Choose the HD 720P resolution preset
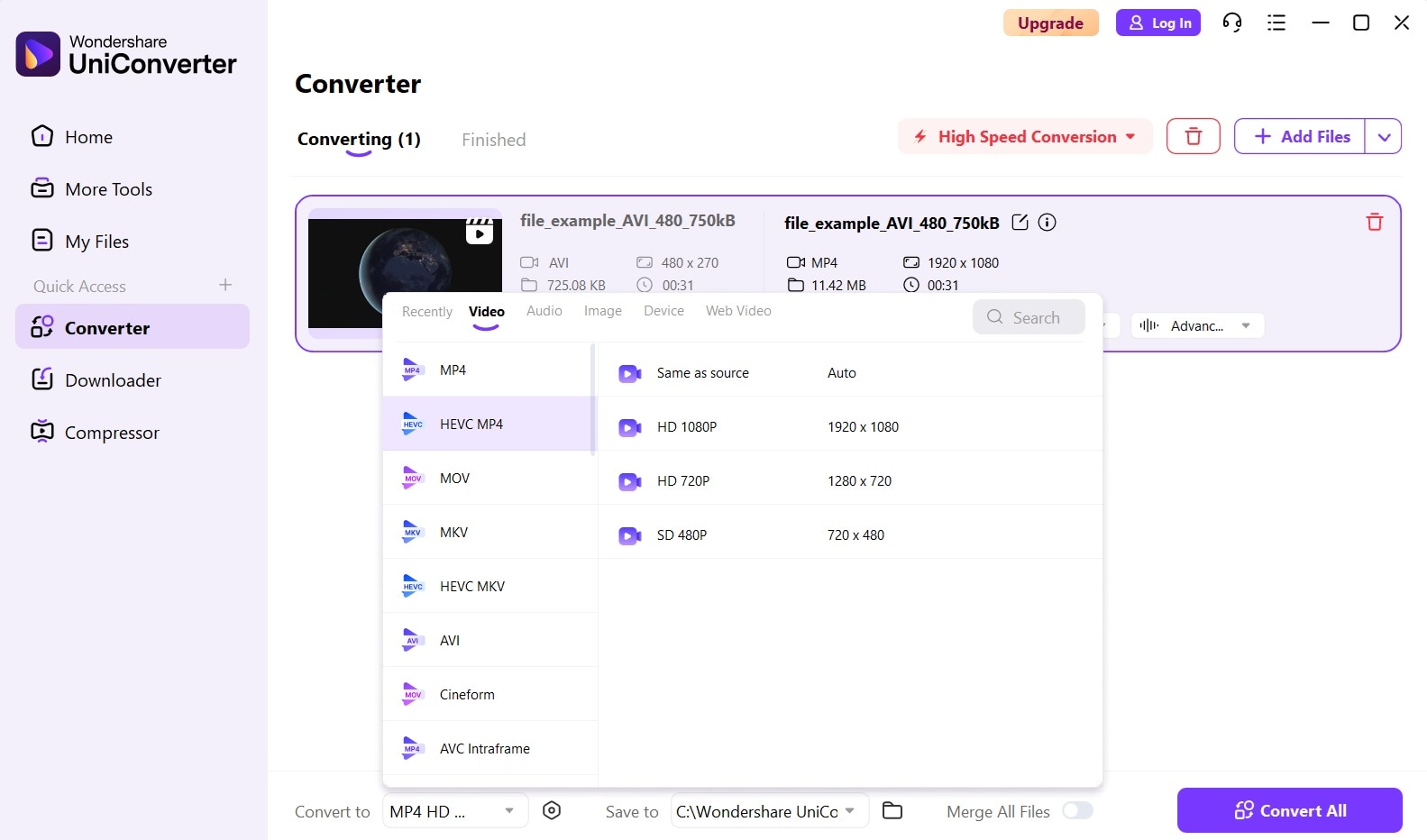 (x=850, y=480)
